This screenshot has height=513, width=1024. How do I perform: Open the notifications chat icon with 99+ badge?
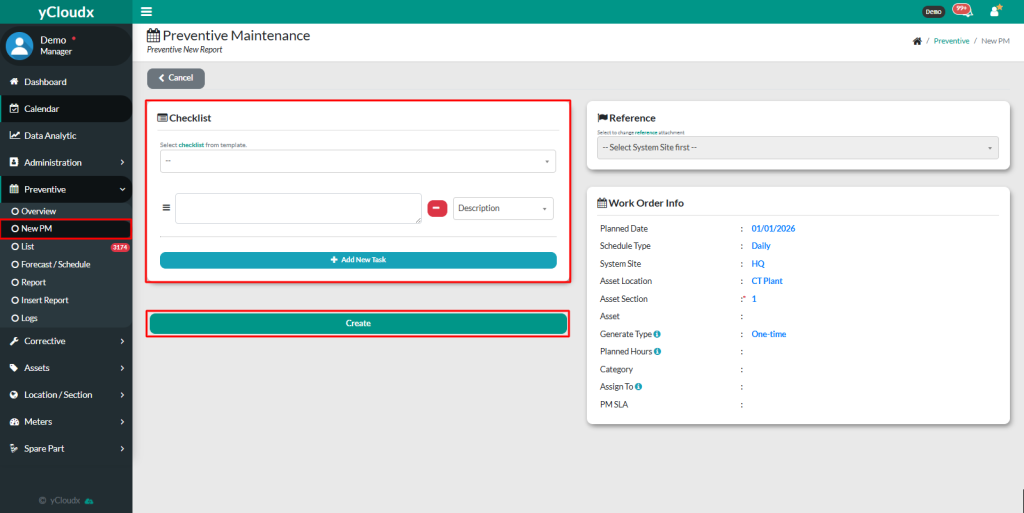coord(962,11)
